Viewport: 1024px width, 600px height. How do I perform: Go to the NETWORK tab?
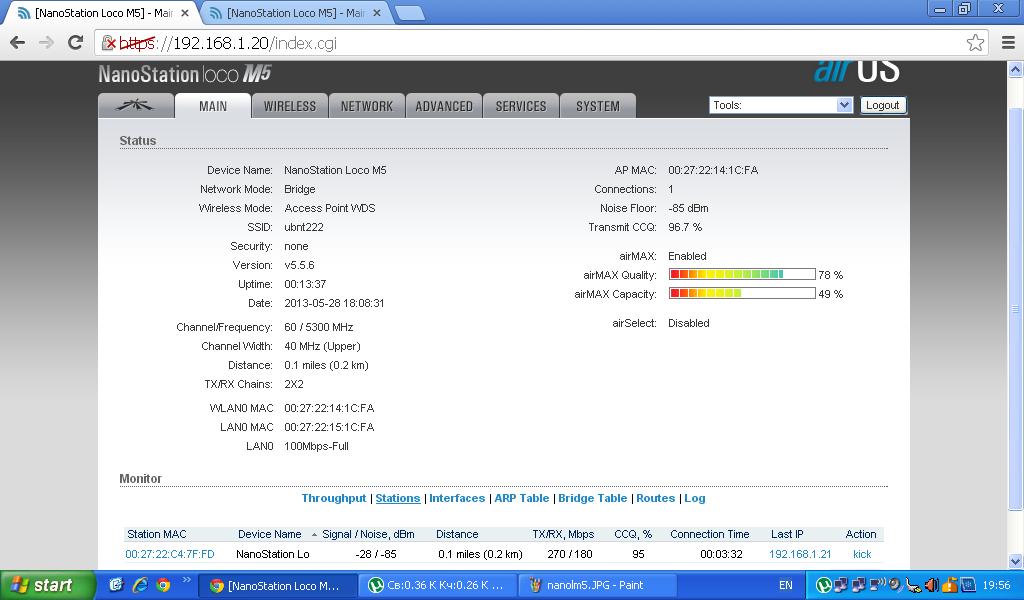click(x=366, y=106)
